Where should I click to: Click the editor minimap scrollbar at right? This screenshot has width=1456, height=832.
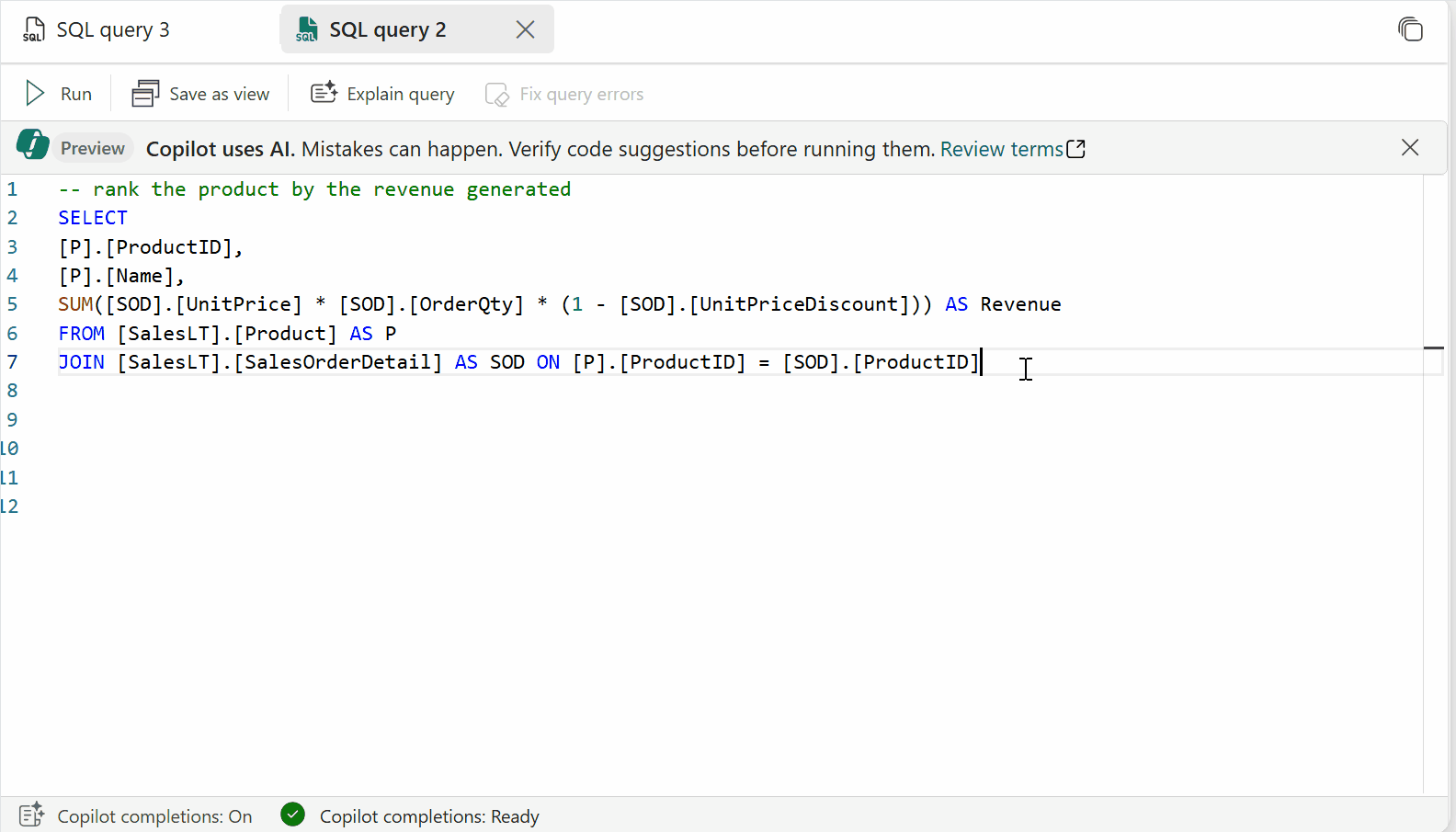tap(1434, 484)
